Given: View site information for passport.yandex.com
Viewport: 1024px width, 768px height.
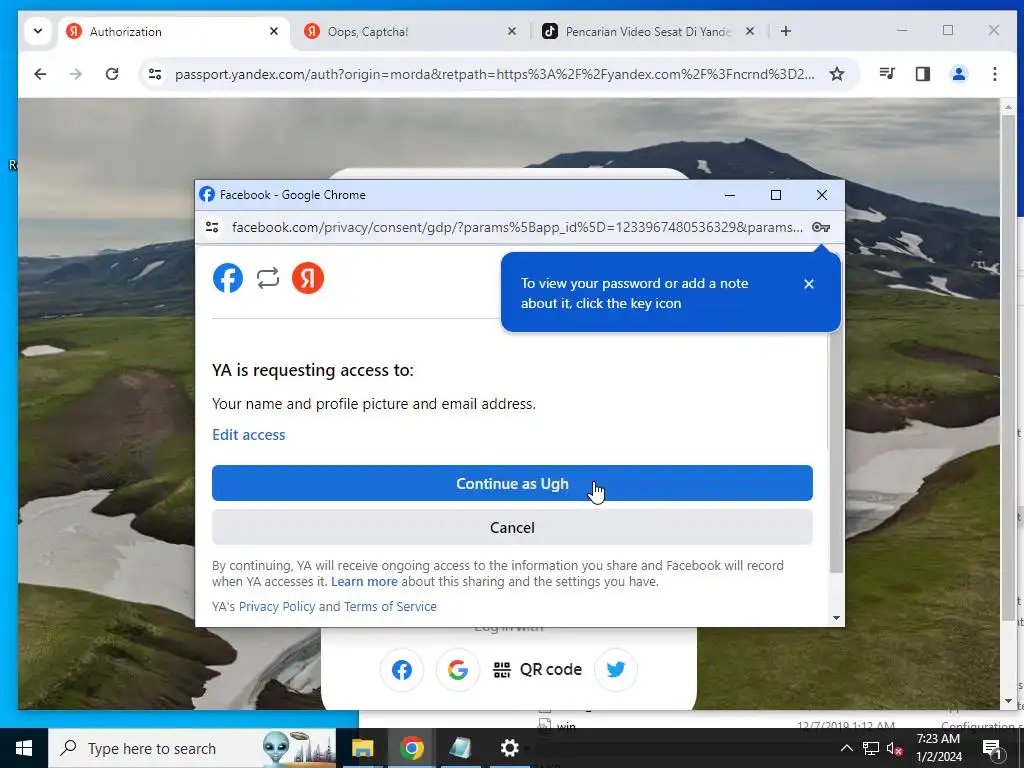Looking at the screenshot, I should [155, 74].
